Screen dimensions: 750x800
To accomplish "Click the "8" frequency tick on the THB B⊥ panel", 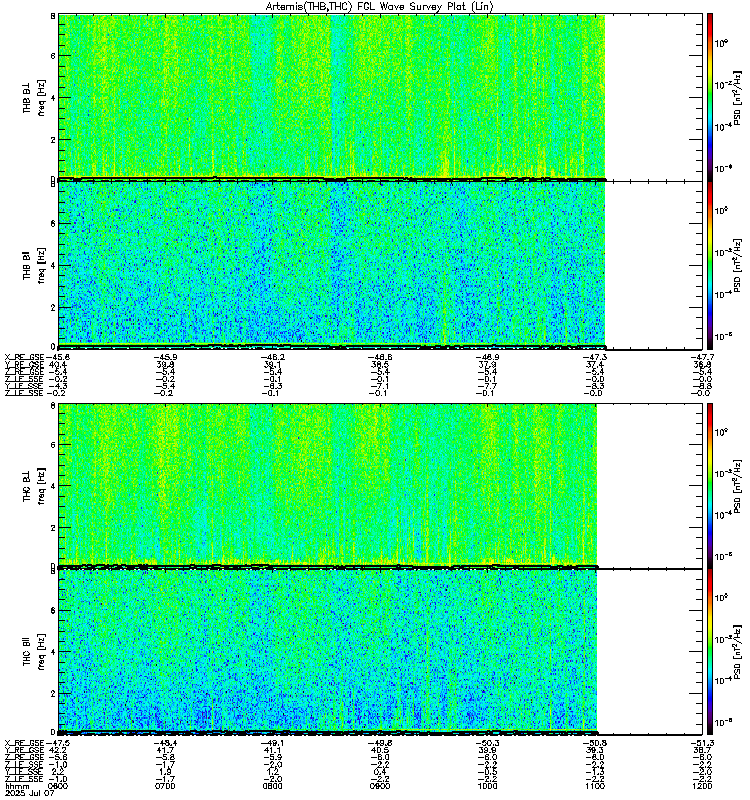I will [x=53, y=16].
